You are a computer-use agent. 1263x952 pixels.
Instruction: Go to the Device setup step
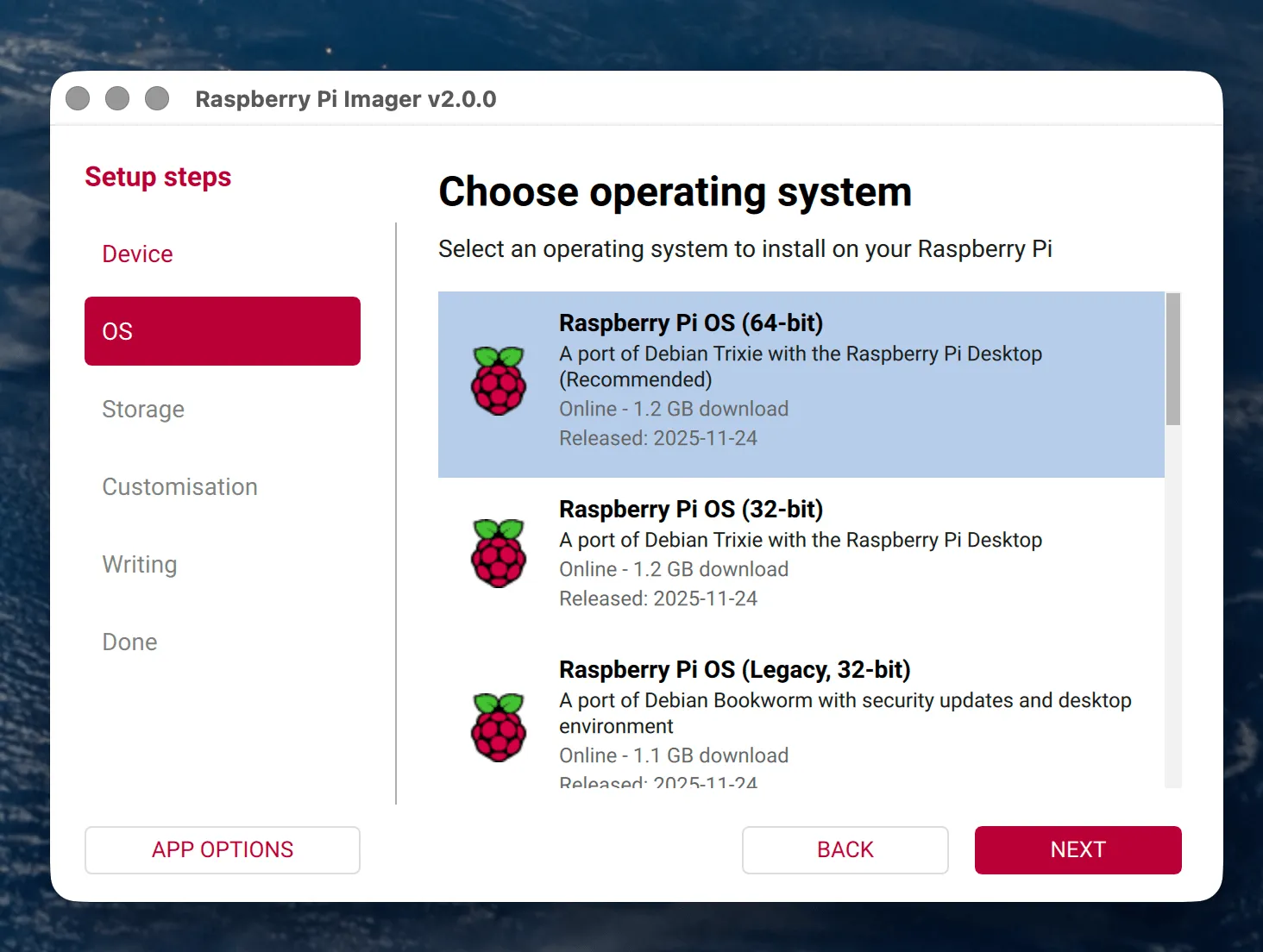click(x=223, y=254)
